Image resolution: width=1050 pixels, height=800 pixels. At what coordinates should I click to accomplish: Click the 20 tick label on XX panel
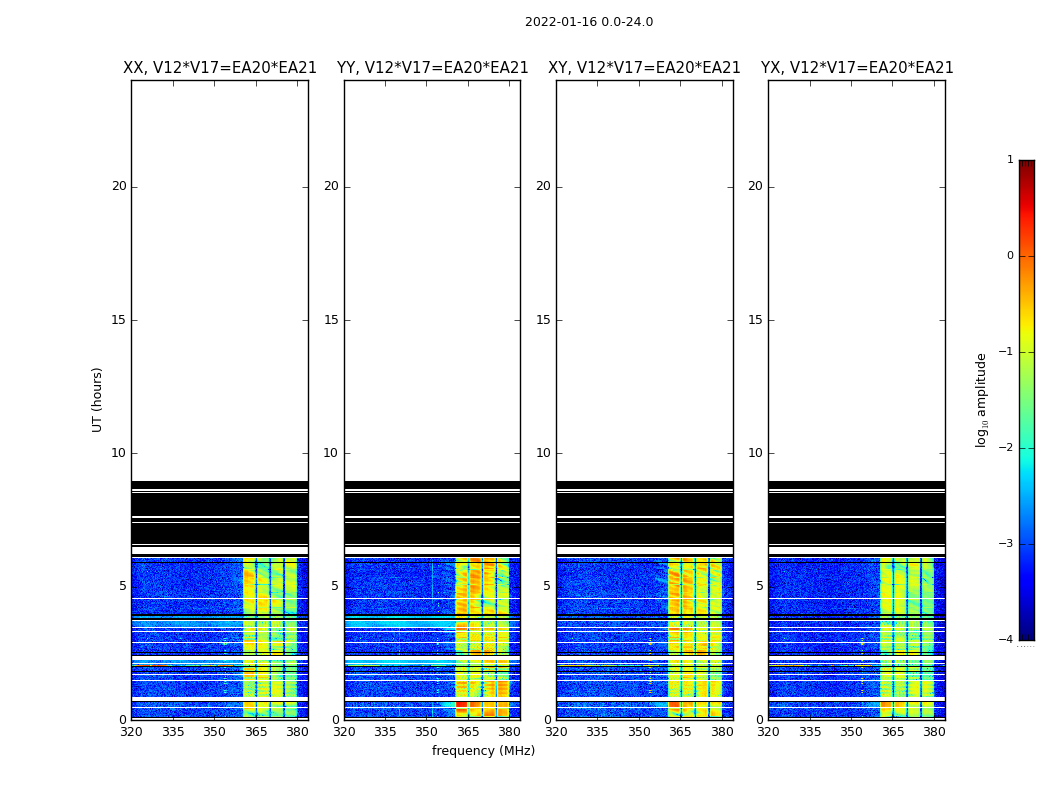(119, 186)
